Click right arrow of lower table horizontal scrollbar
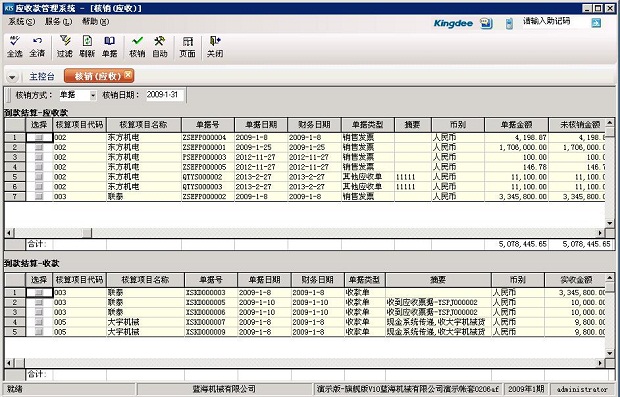The height and width of the screenshot is (397, 620). (601, 363)
